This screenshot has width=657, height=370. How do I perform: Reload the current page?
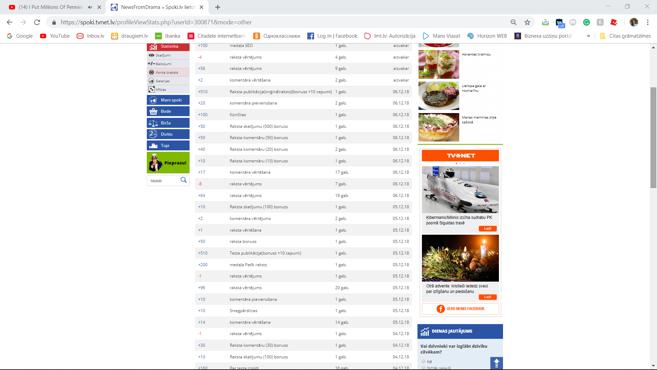point(37,22)
